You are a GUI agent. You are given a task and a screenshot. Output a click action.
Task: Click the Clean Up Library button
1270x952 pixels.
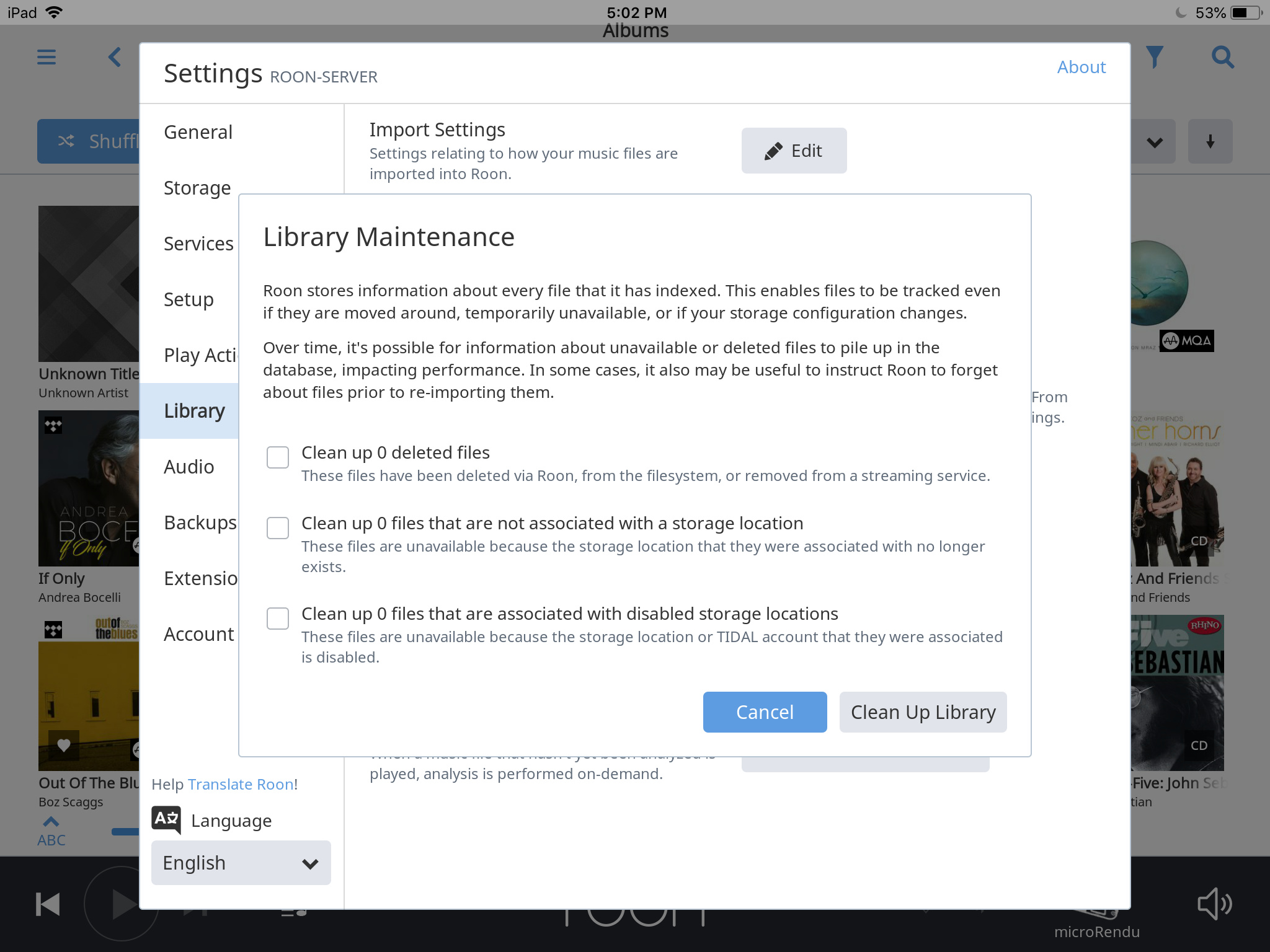(923, 712)
